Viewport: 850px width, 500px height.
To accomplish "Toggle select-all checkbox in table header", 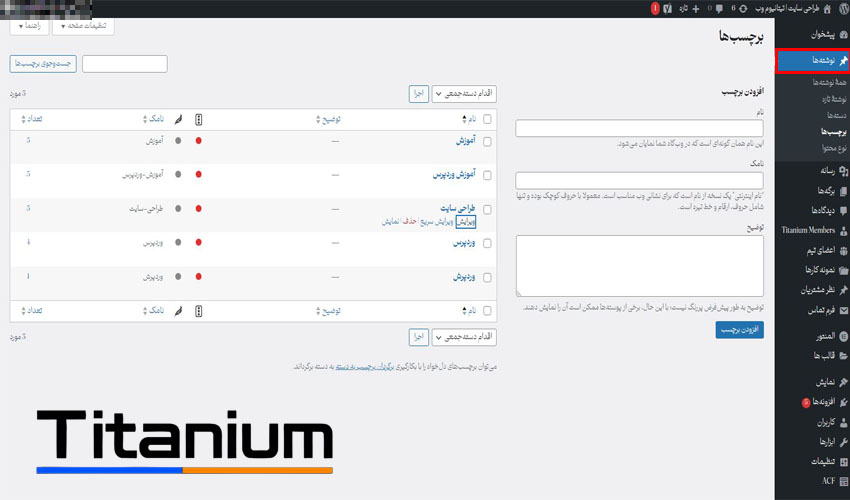I will [x=487, y=119].
